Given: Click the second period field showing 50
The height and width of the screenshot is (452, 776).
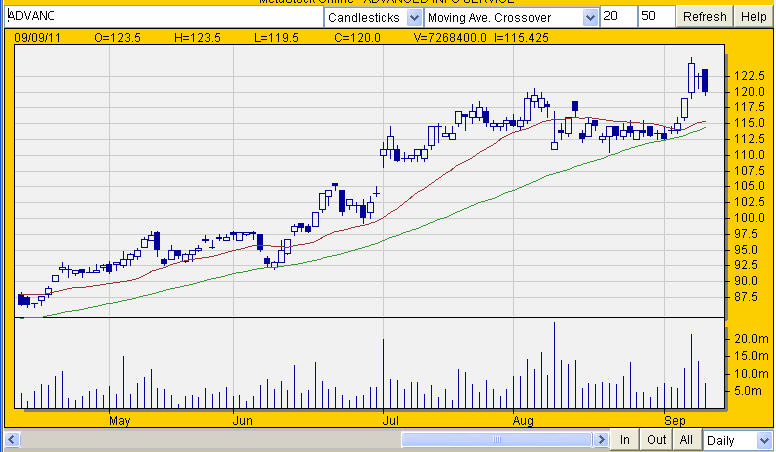Looking at the screenshot, I should point(656,17).
